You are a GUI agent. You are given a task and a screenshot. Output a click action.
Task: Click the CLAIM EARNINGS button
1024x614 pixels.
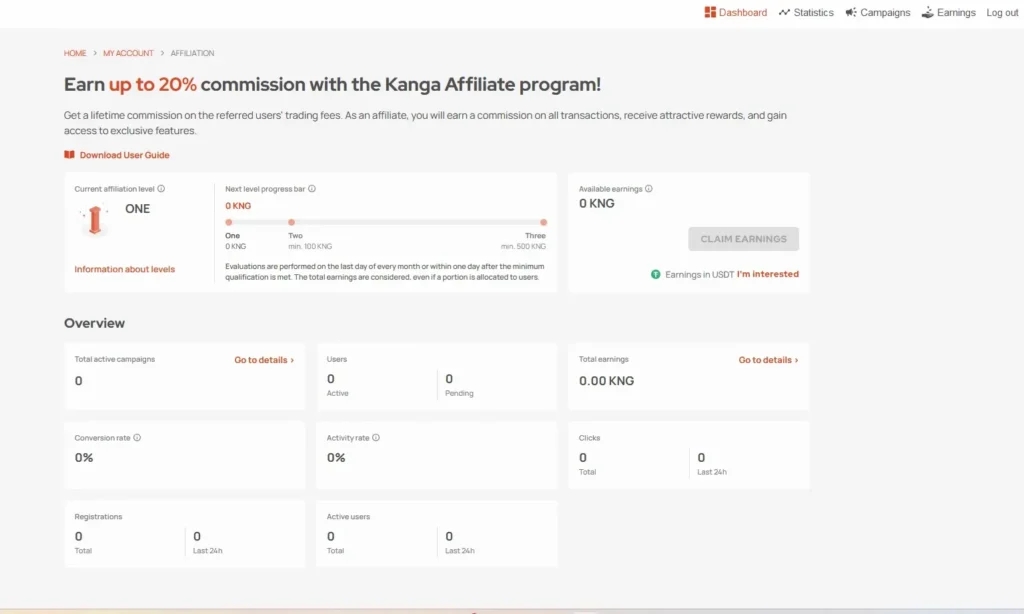pos(743,239)
